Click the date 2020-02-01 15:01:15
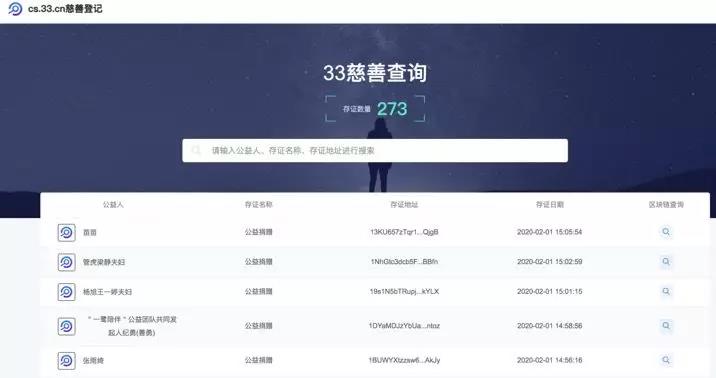Screen dimensions: 716x378 (x=550, y=291)
